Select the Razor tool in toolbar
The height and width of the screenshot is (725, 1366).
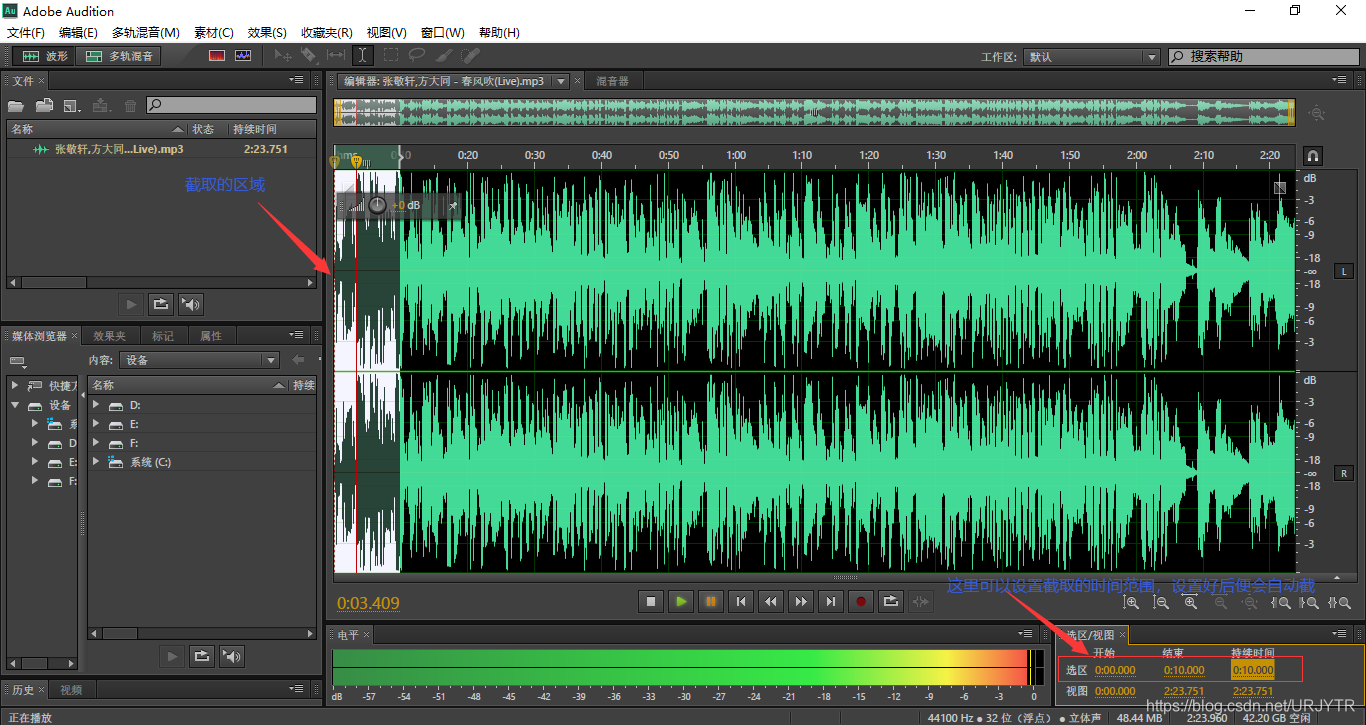click(309, 56)
